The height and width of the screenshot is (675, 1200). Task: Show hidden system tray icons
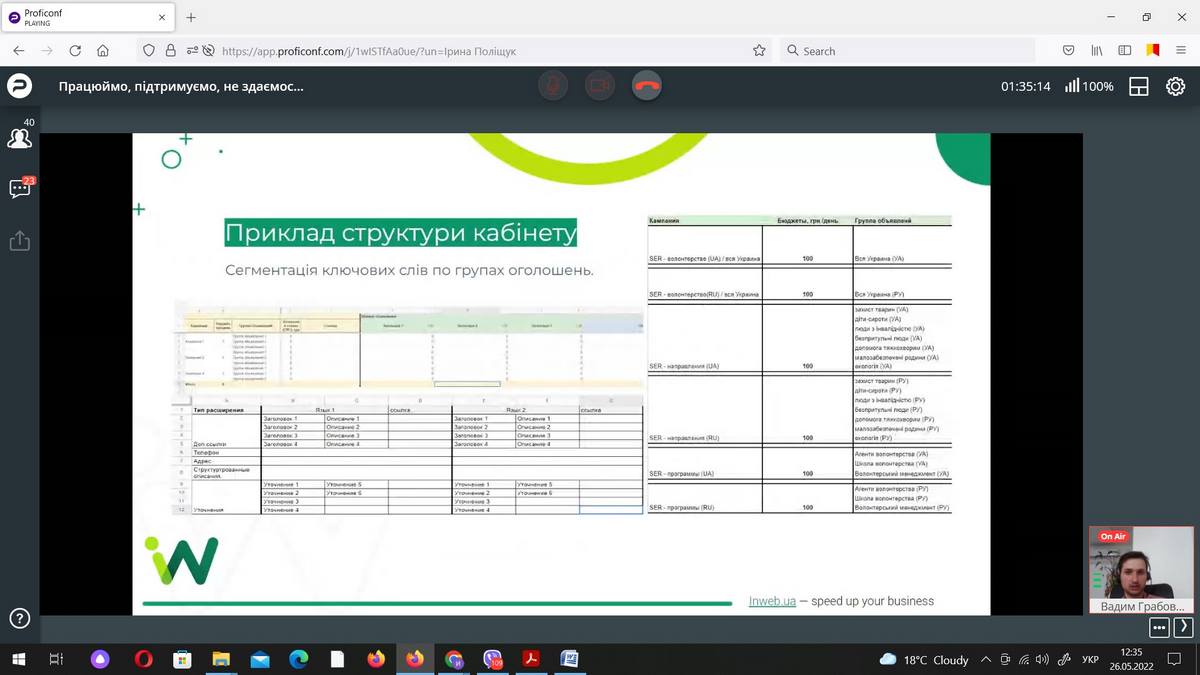986,660
